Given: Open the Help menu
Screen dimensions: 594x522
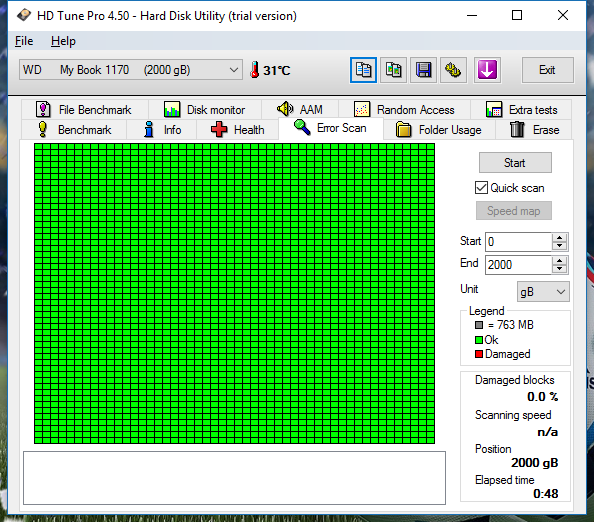Looking at the screenshot, I should coord(63,41).
